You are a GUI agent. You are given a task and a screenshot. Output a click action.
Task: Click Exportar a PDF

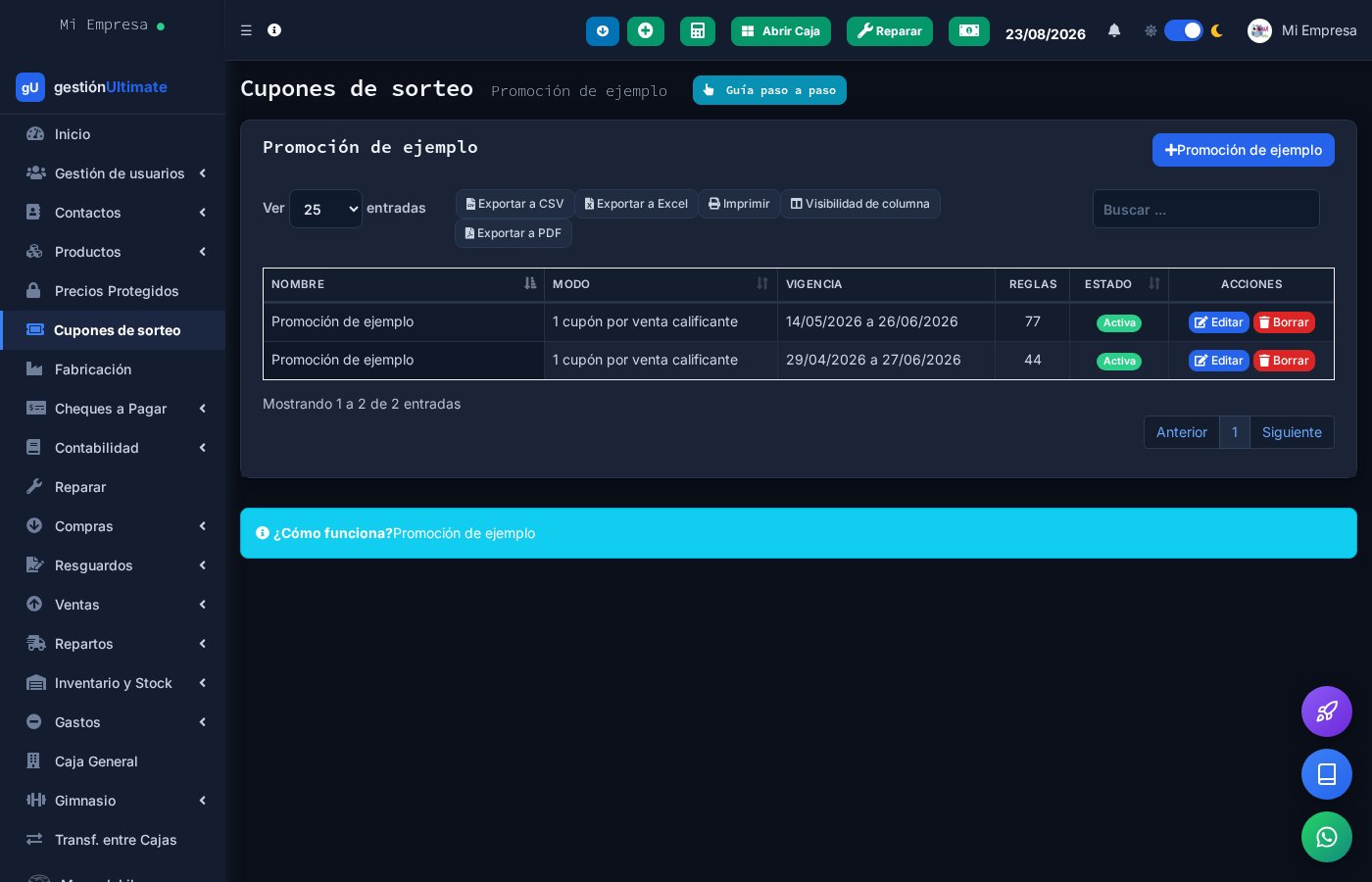click(514, 233)
